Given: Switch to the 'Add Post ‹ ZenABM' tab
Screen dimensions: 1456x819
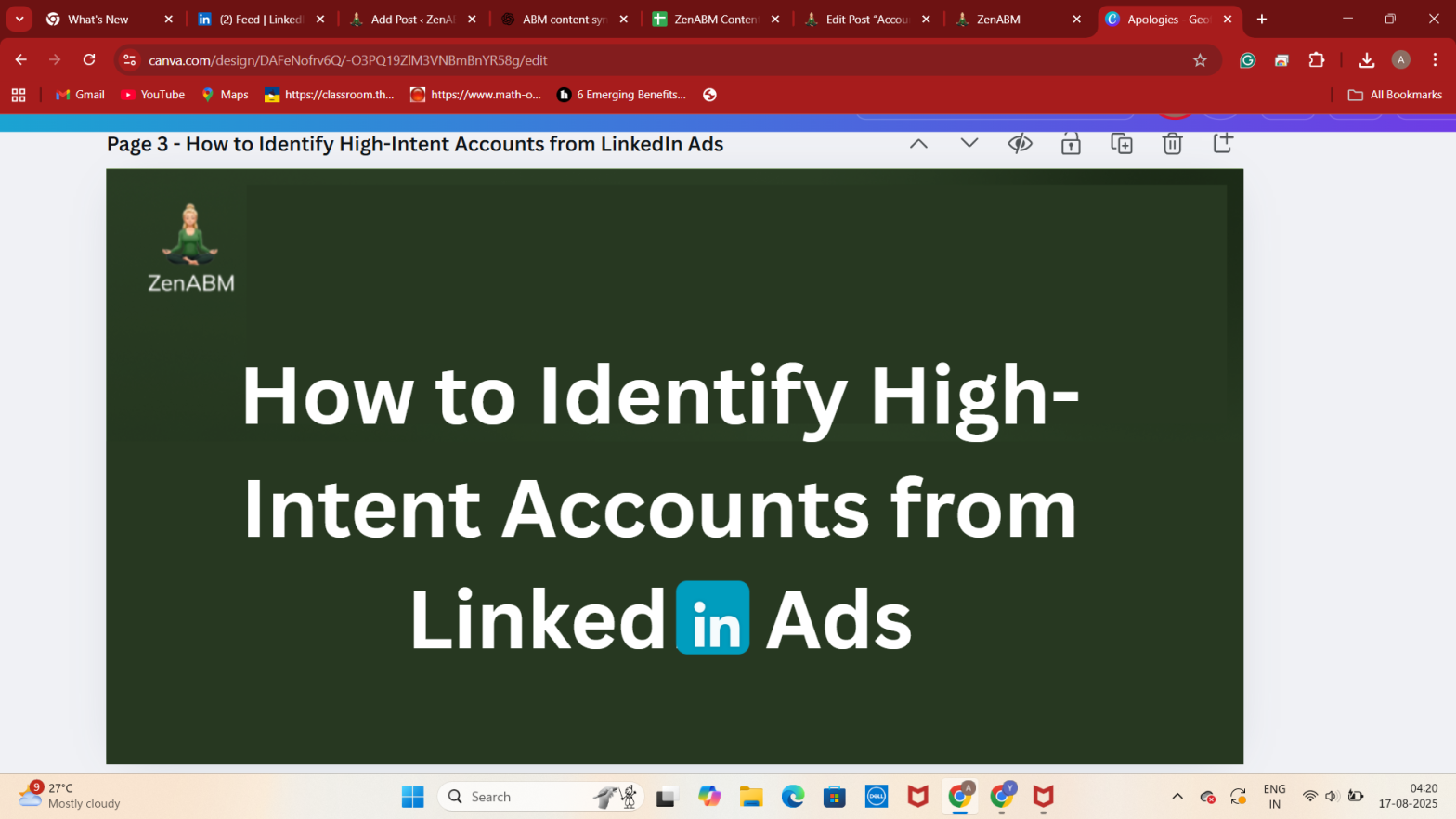Looking at the screenshot, I should [x=413, y=19].
